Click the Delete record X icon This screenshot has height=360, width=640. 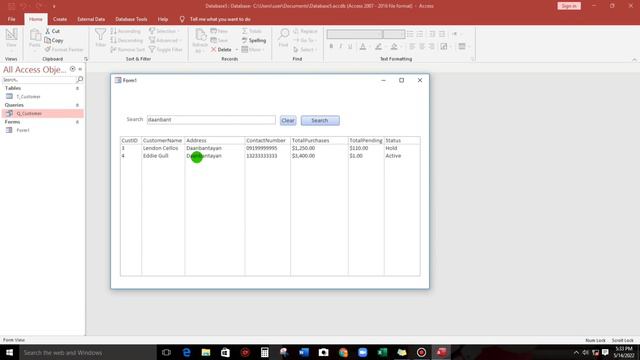(x=213, y=49)
